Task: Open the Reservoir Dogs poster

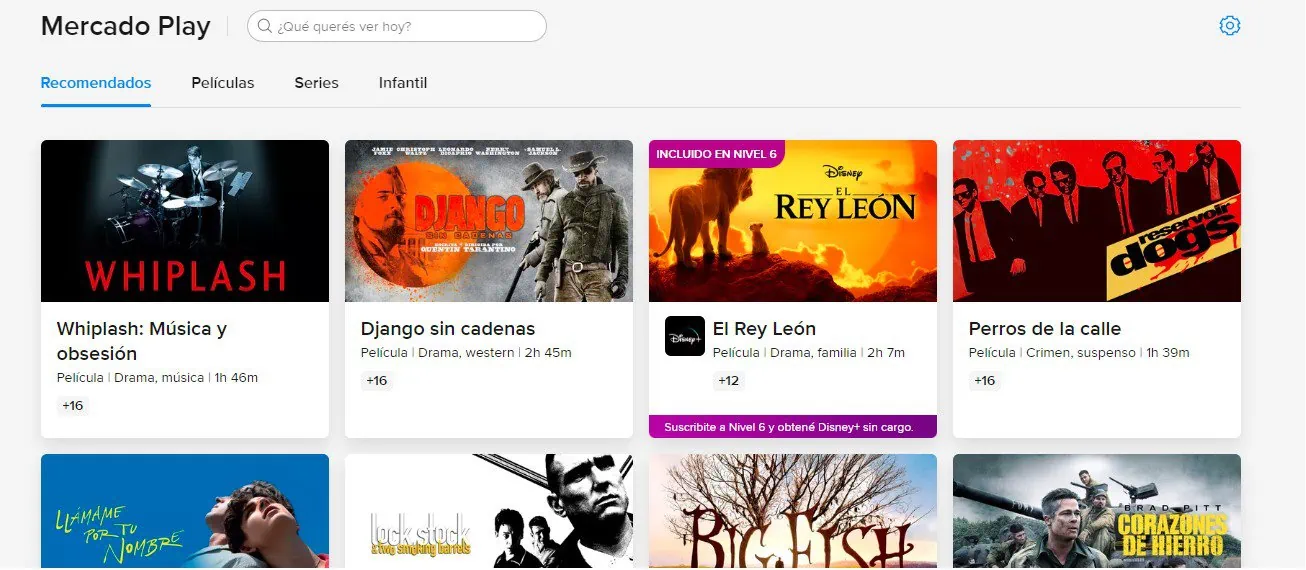Action: click(x=1097, y=221)
